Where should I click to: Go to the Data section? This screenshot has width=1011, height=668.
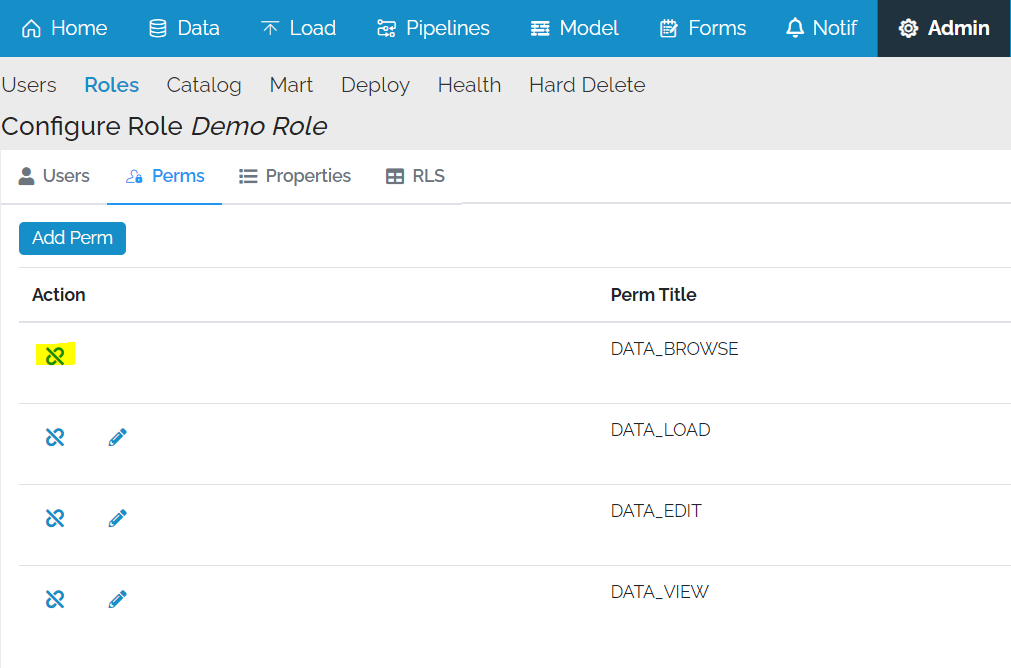(184, 28)
